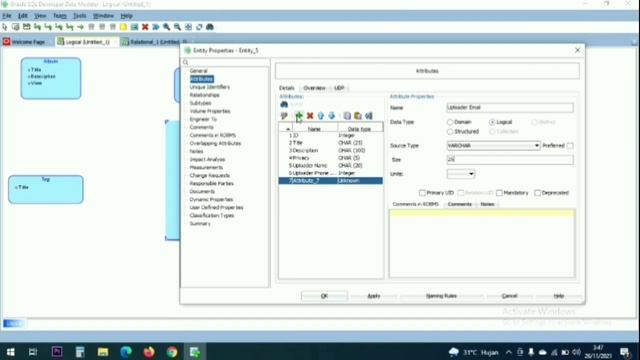Click the OK button
Screen dimensions: 640x360
[324, 296]
